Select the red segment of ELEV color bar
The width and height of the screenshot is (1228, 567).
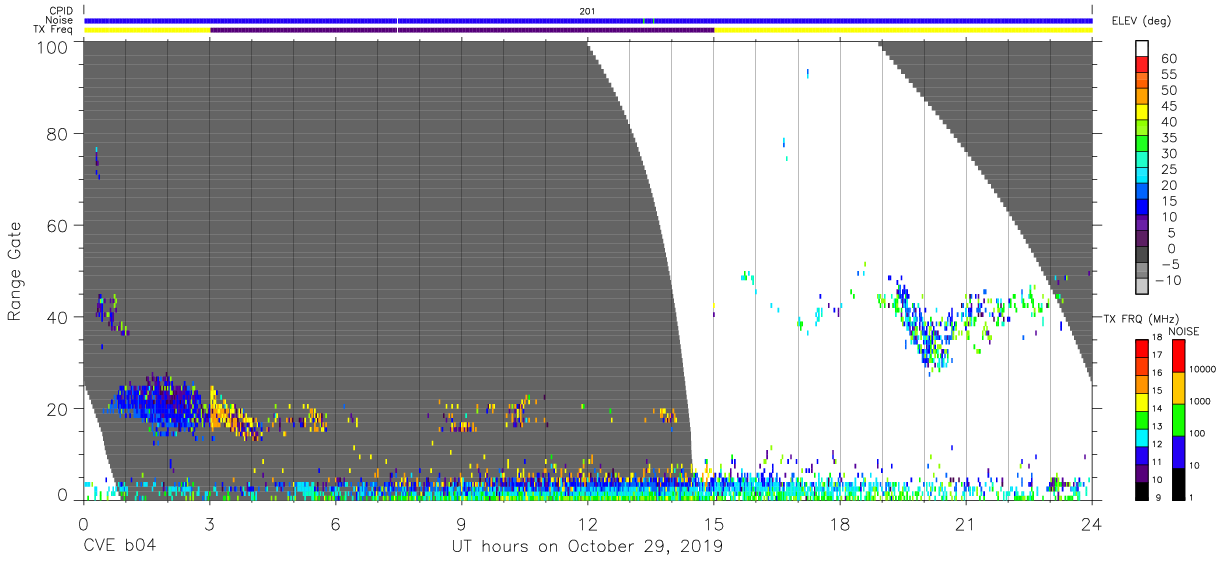coord(1142,65)
